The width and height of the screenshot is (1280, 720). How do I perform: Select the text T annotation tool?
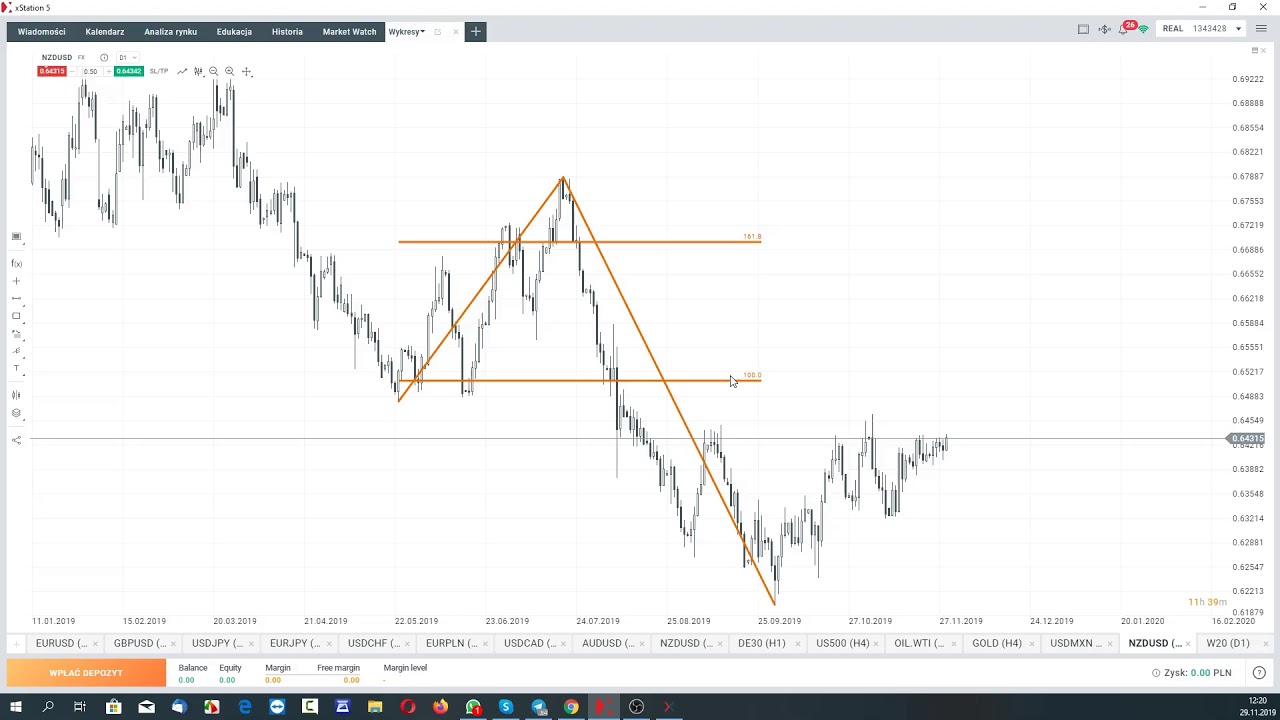click(16, 369)
